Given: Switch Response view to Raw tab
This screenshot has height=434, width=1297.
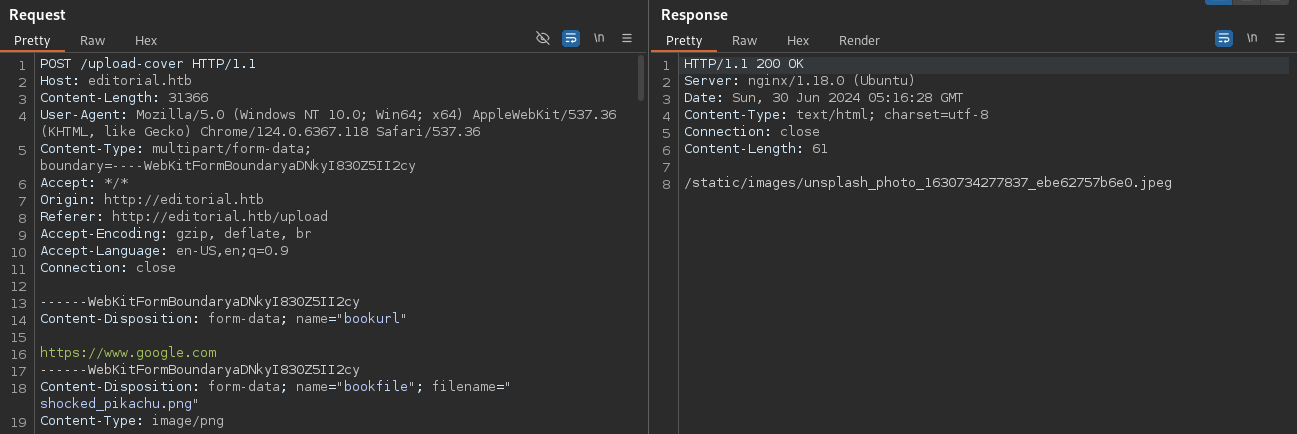Looking at the screenshot, I should (x=744, y=40).
